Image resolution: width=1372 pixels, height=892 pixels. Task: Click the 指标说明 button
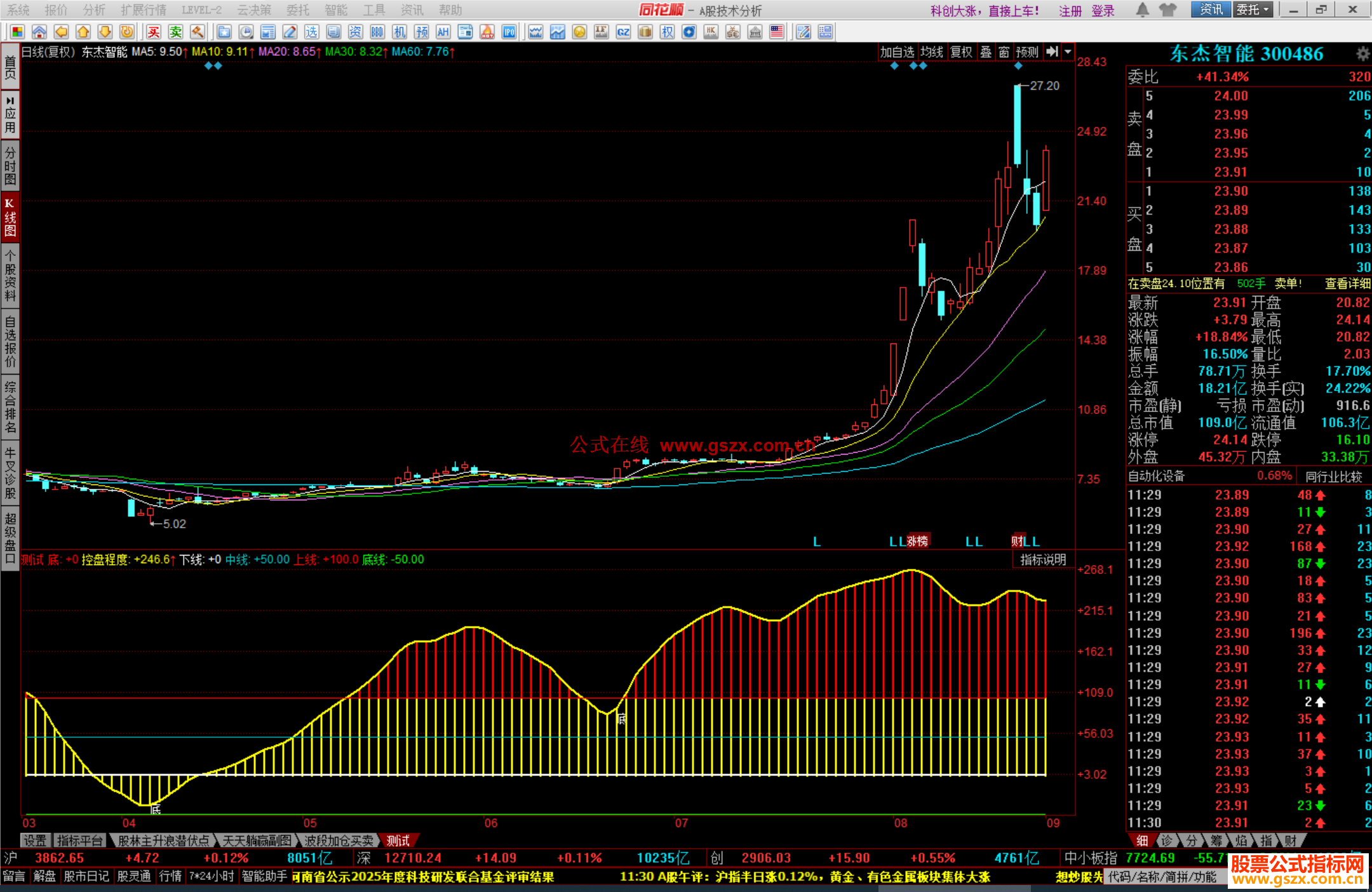click(x=1042, y=559)
